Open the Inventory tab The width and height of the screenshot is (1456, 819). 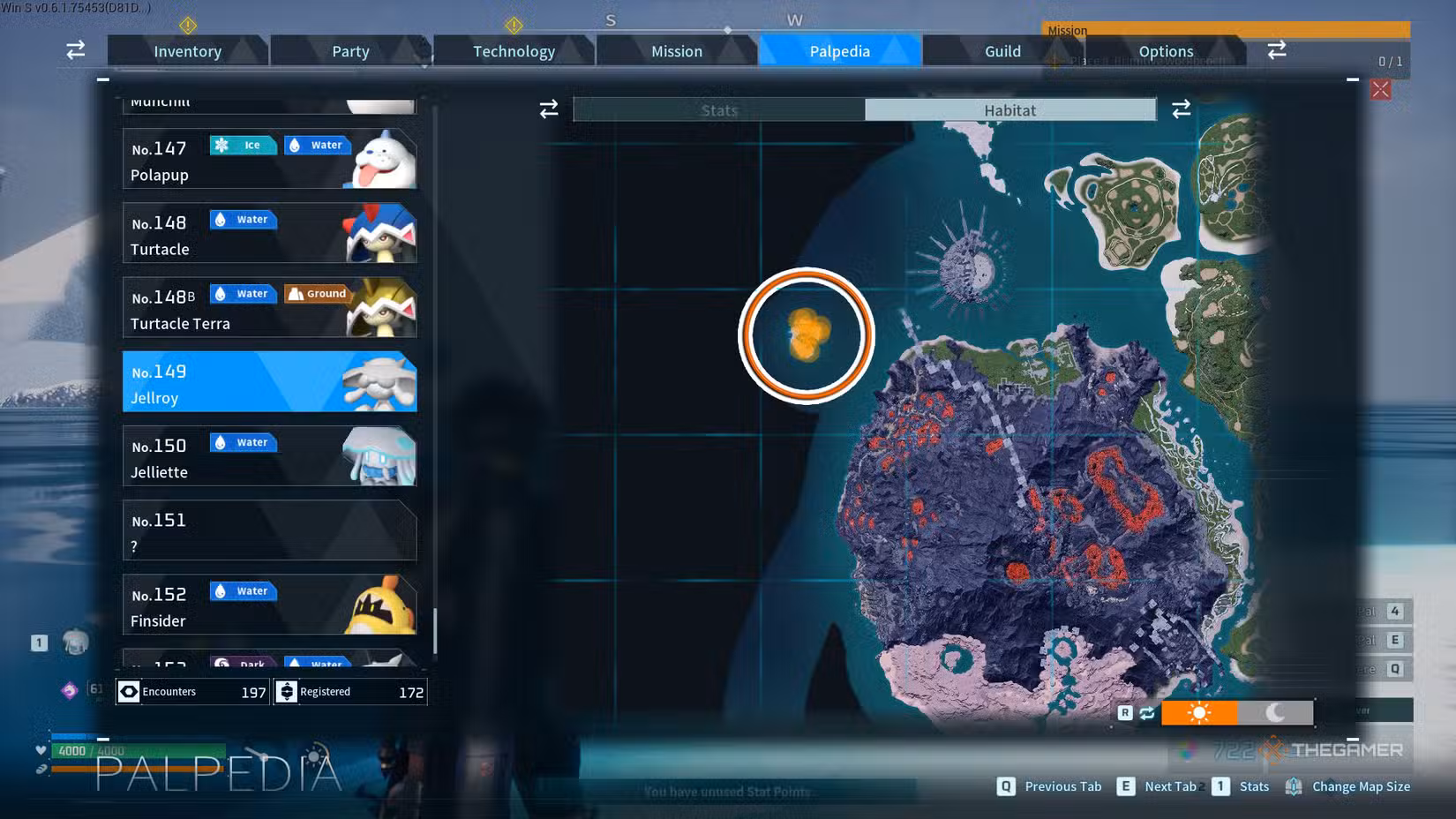187,51
